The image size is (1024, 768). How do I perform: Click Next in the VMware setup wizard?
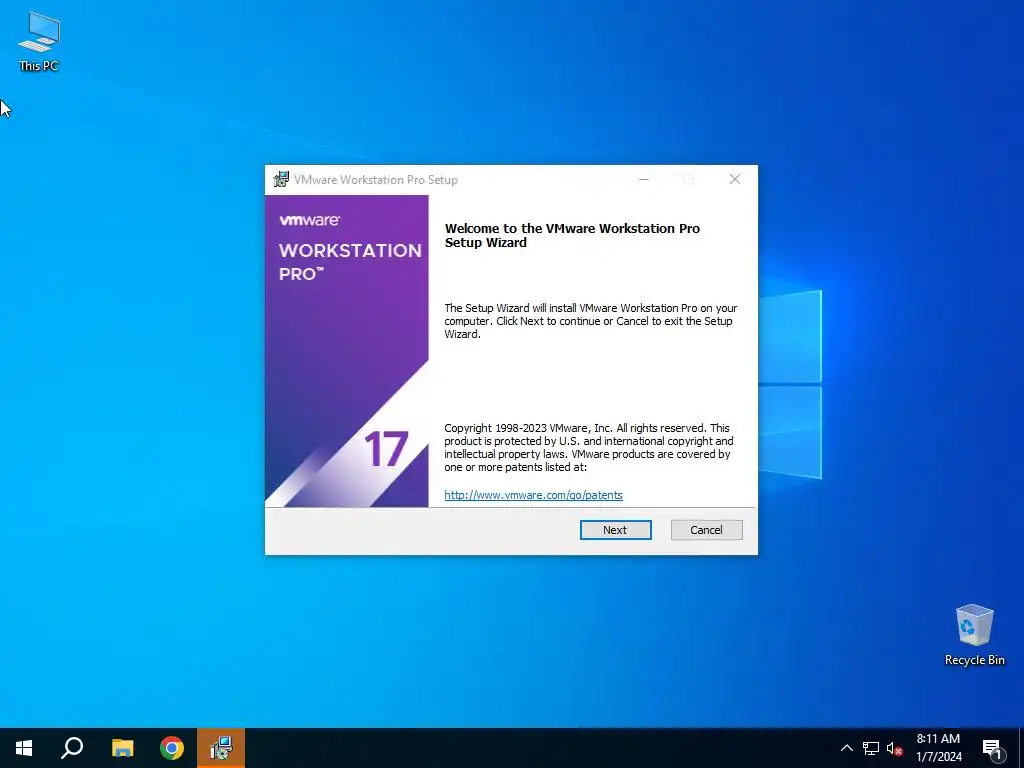[615, 530]
